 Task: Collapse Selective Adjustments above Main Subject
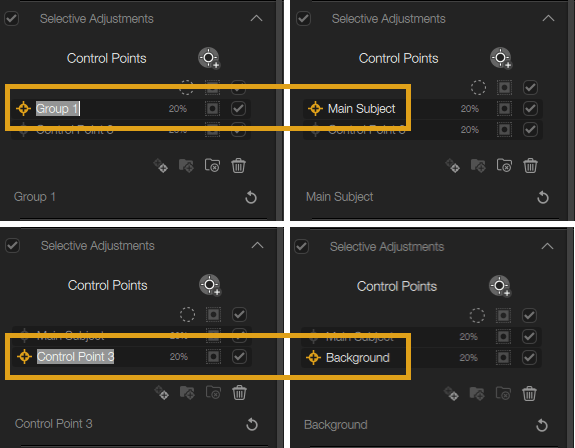(x=548, y=18)
